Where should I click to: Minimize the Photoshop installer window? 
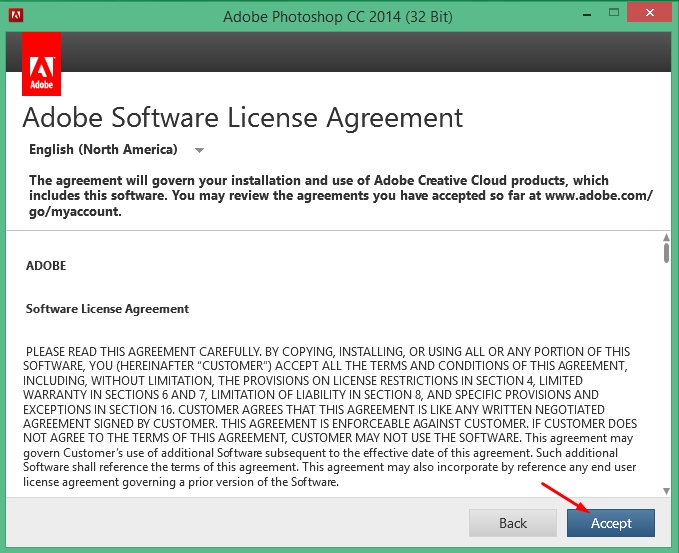click(x=587, y=14)
